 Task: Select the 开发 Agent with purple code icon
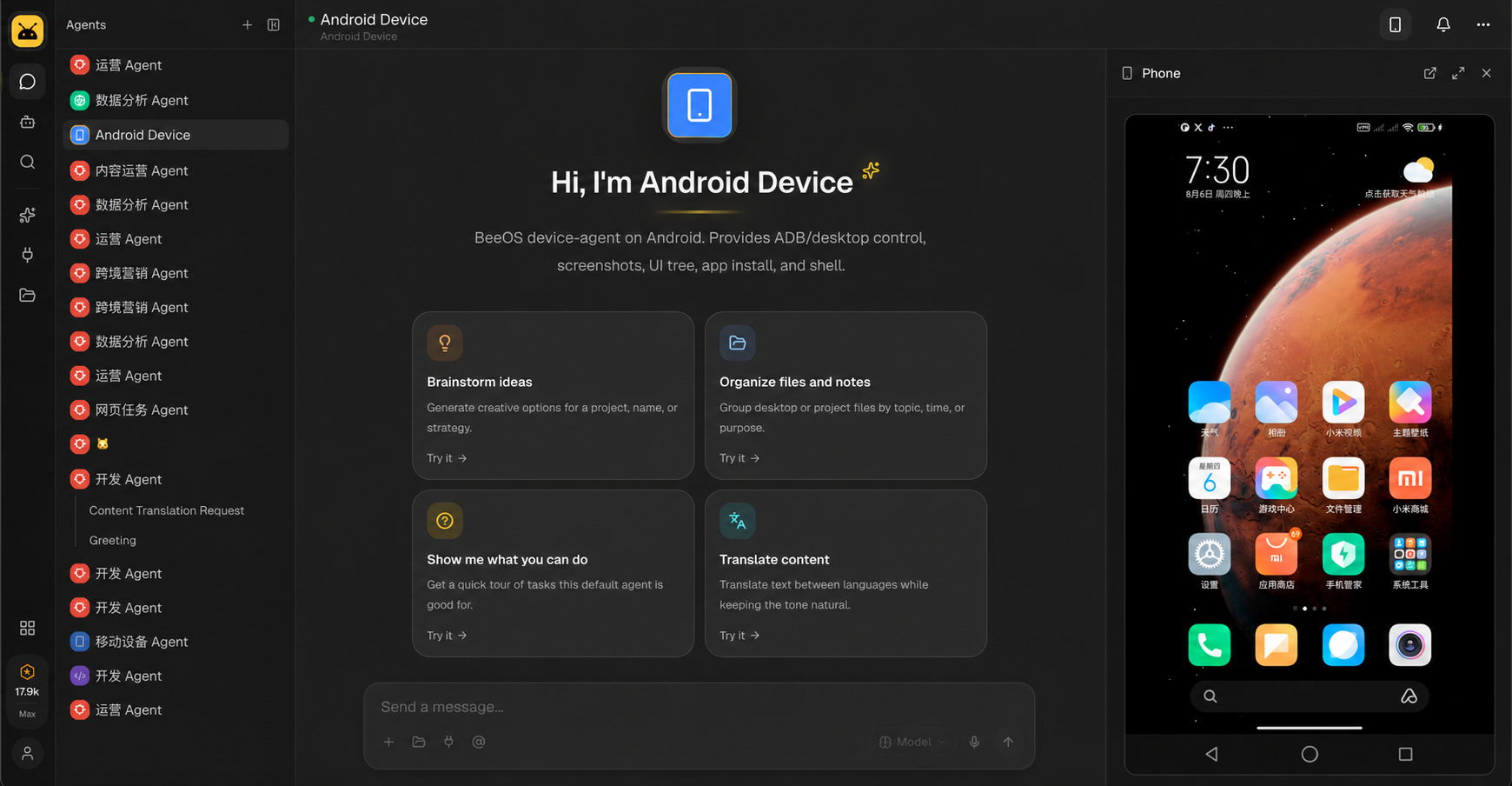point(176,676)
